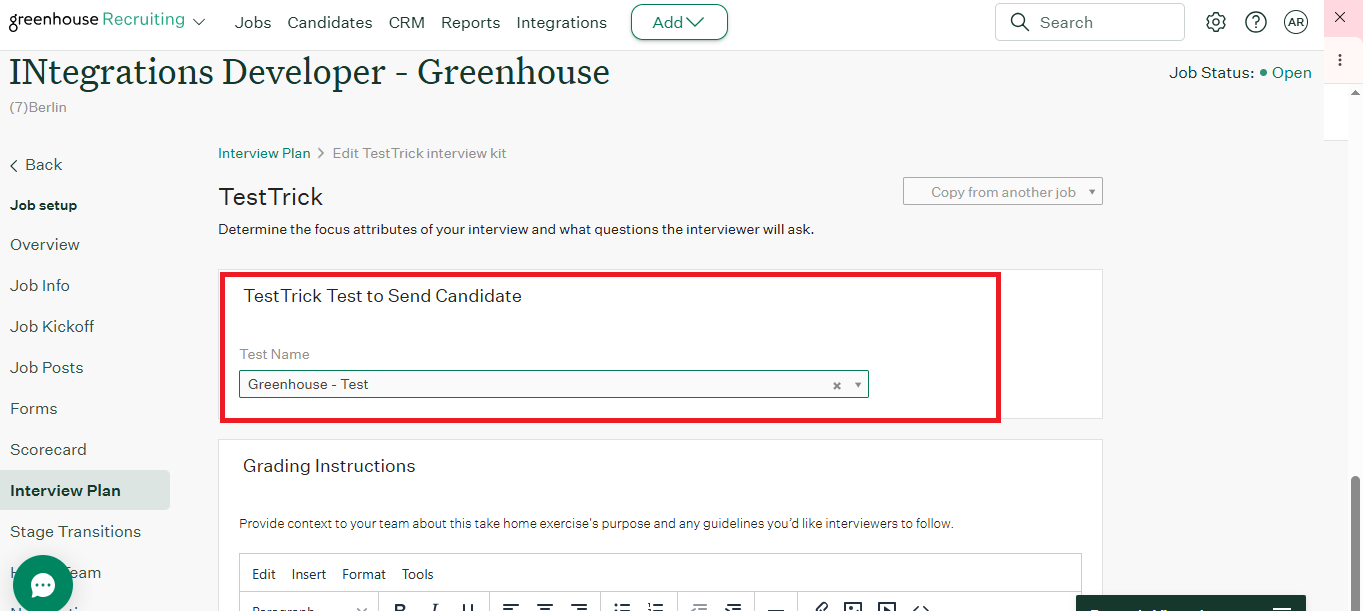Viewport: 1363px width, 611px height.
Task: Open the AR user avatar menu
Action: tap(1296, 22)
